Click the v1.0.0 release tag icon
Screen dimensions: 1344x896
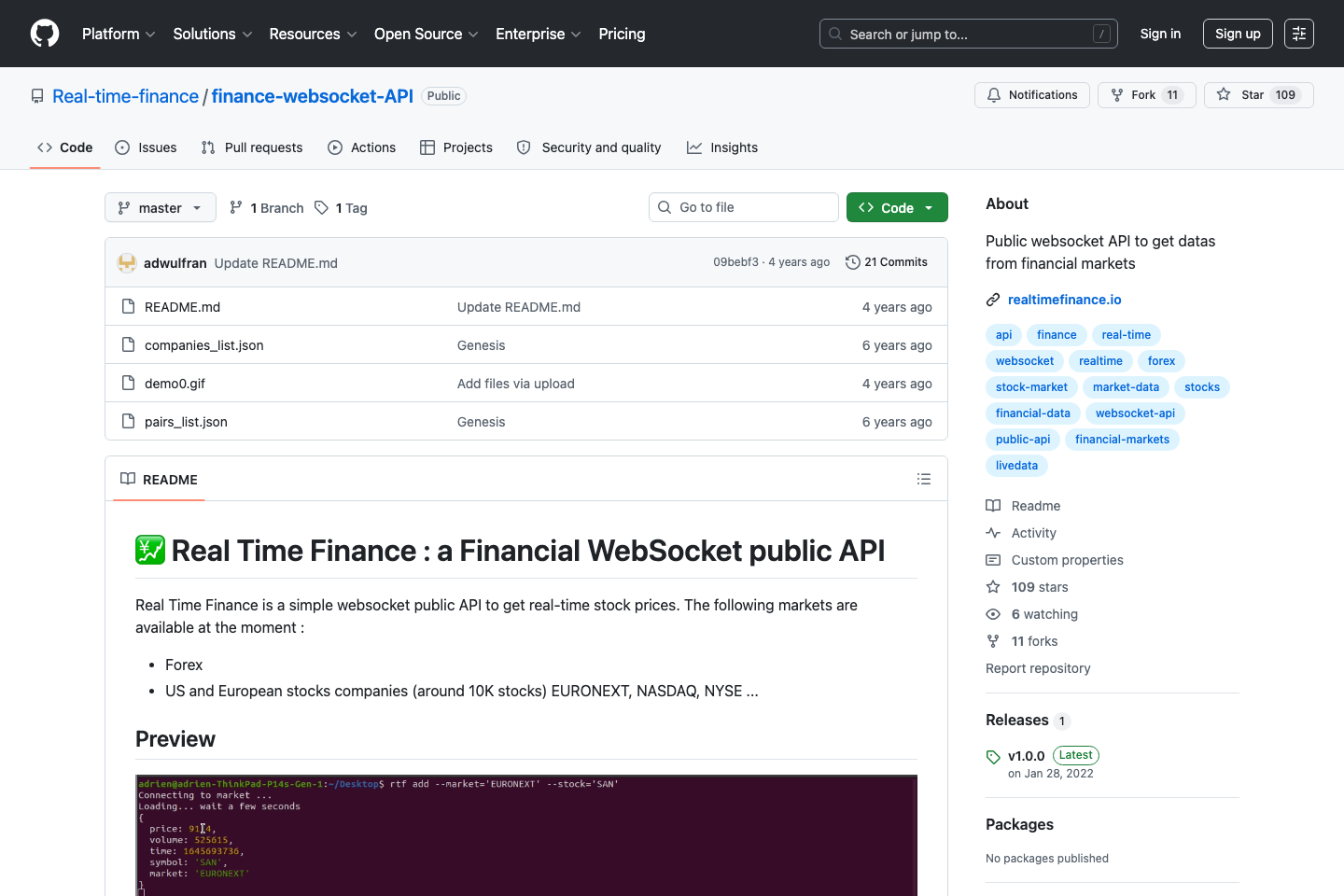click(x=993, y=755)
